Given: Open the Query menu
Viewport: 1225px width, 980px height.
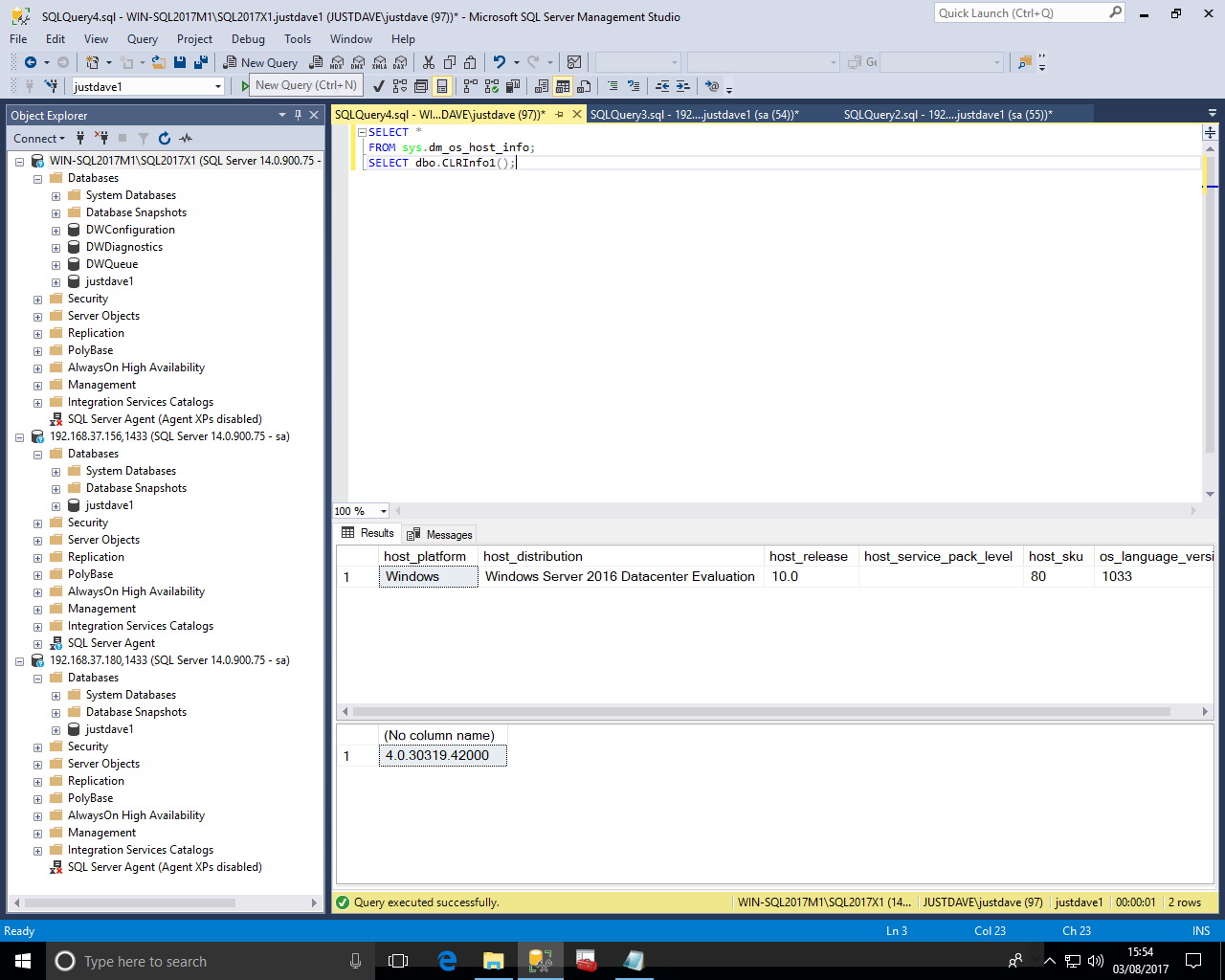Looking at the screenshot, I should click(x=142, y=39).
